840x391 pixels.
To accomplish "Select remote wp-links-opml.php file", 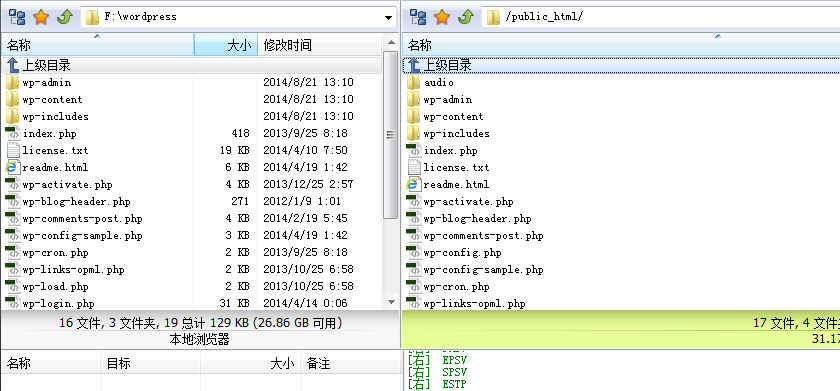I will pyautogui.click(x=474, y=304).
